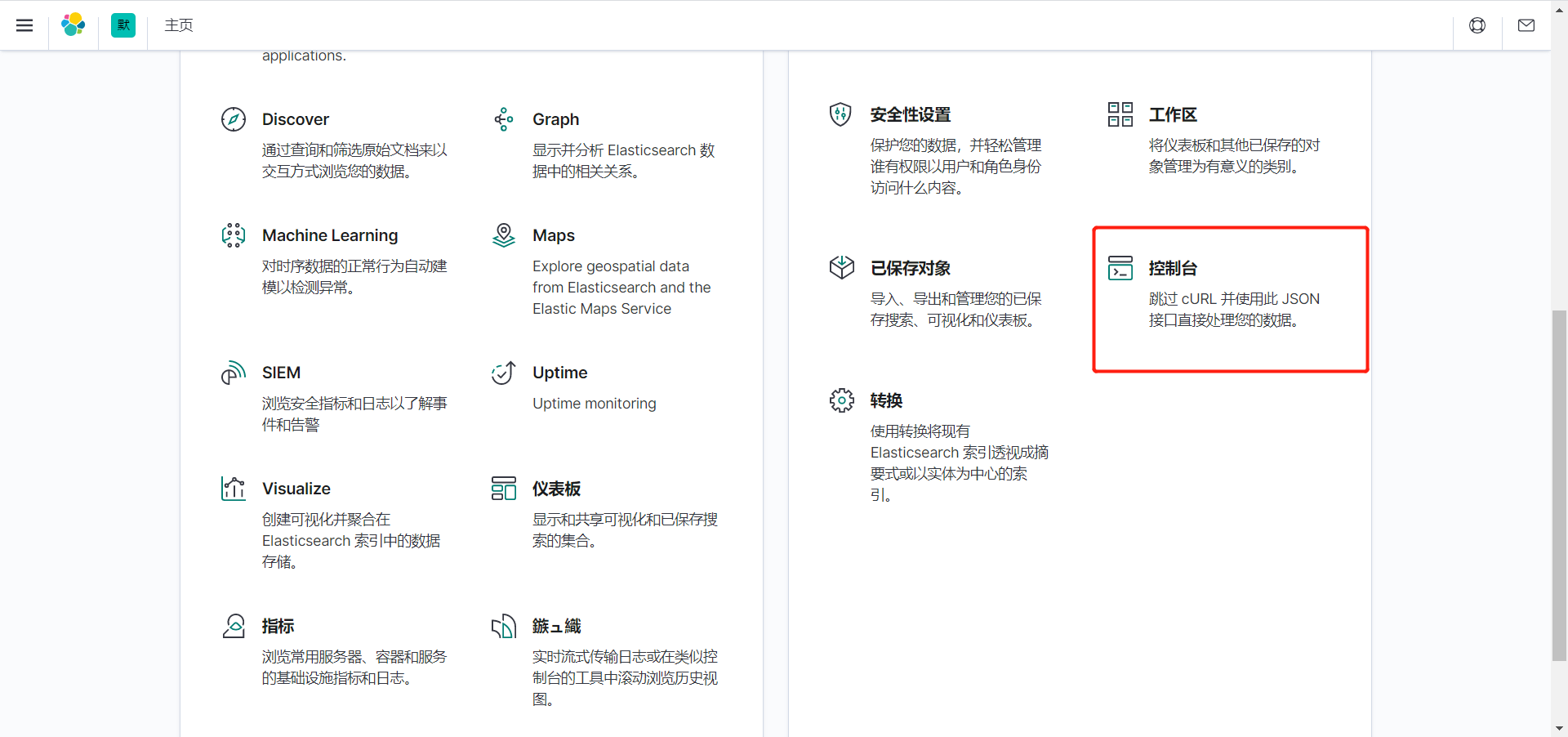Click the 仪表板 dashboard icon
1568x737 pixels.
504,489
